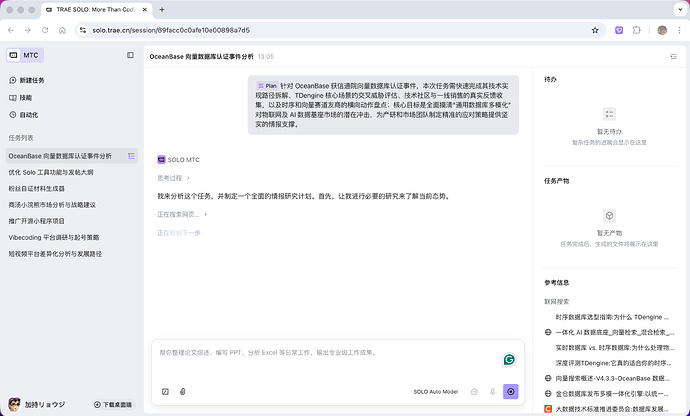Viewport: 690px width, 416px height.
Task: Click the slash command icon in input
Action: click(x=165, y=391)
